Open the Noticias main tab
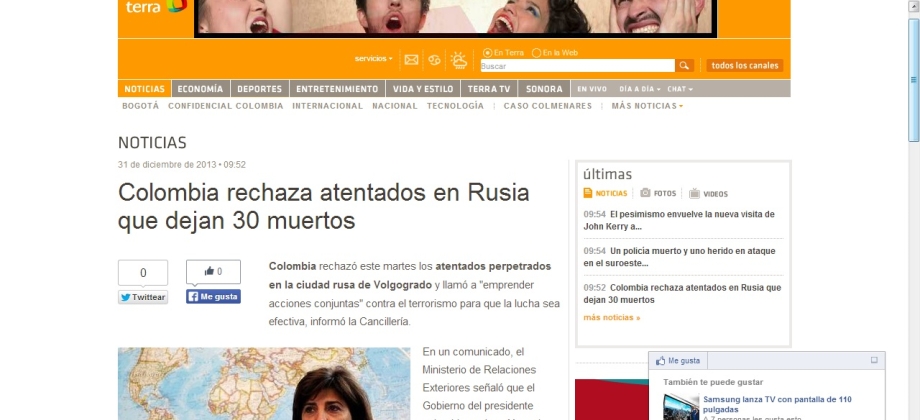Viewport: 920px width, 420px height. click(144, 89)
